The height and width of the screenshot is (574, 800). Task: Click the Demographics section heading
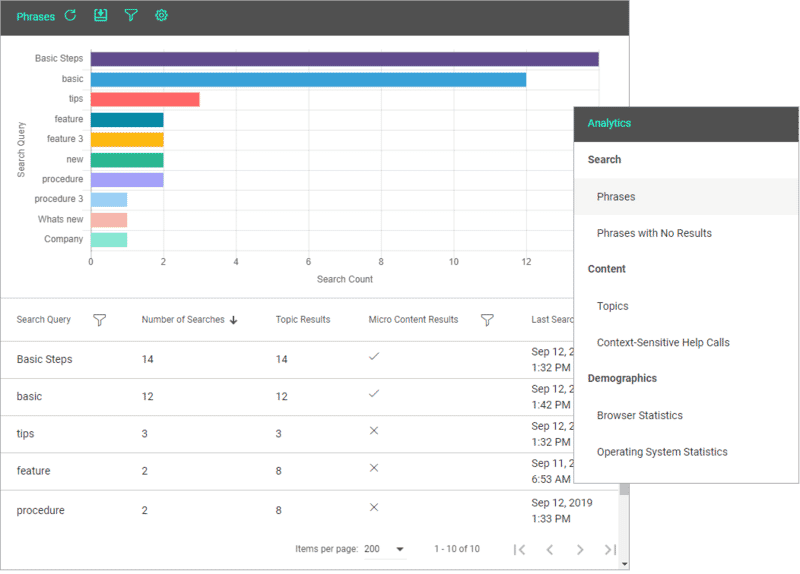622,379
